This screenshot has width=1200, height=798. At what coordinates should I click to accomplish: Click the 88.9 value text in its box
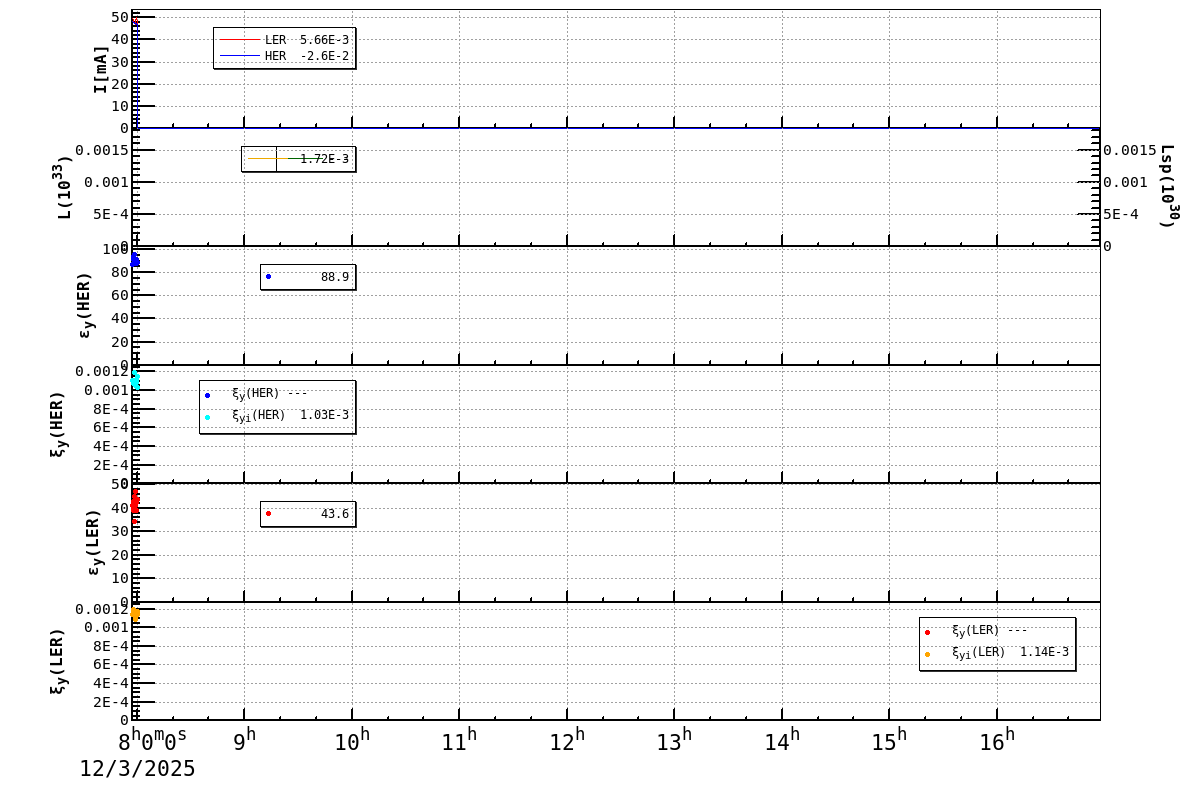click(x=333, y=277)
